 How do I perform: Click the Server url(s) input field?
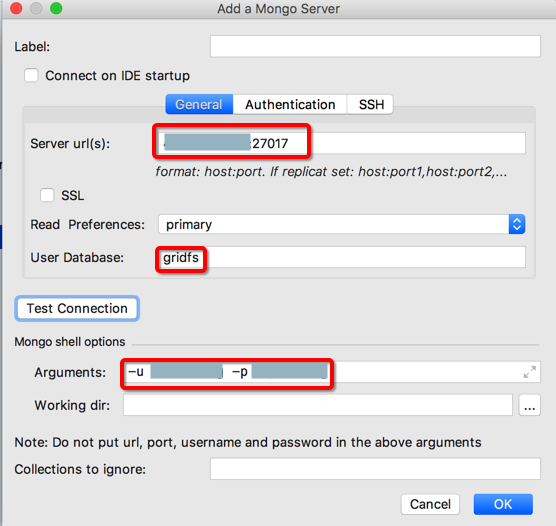[341, 143]
